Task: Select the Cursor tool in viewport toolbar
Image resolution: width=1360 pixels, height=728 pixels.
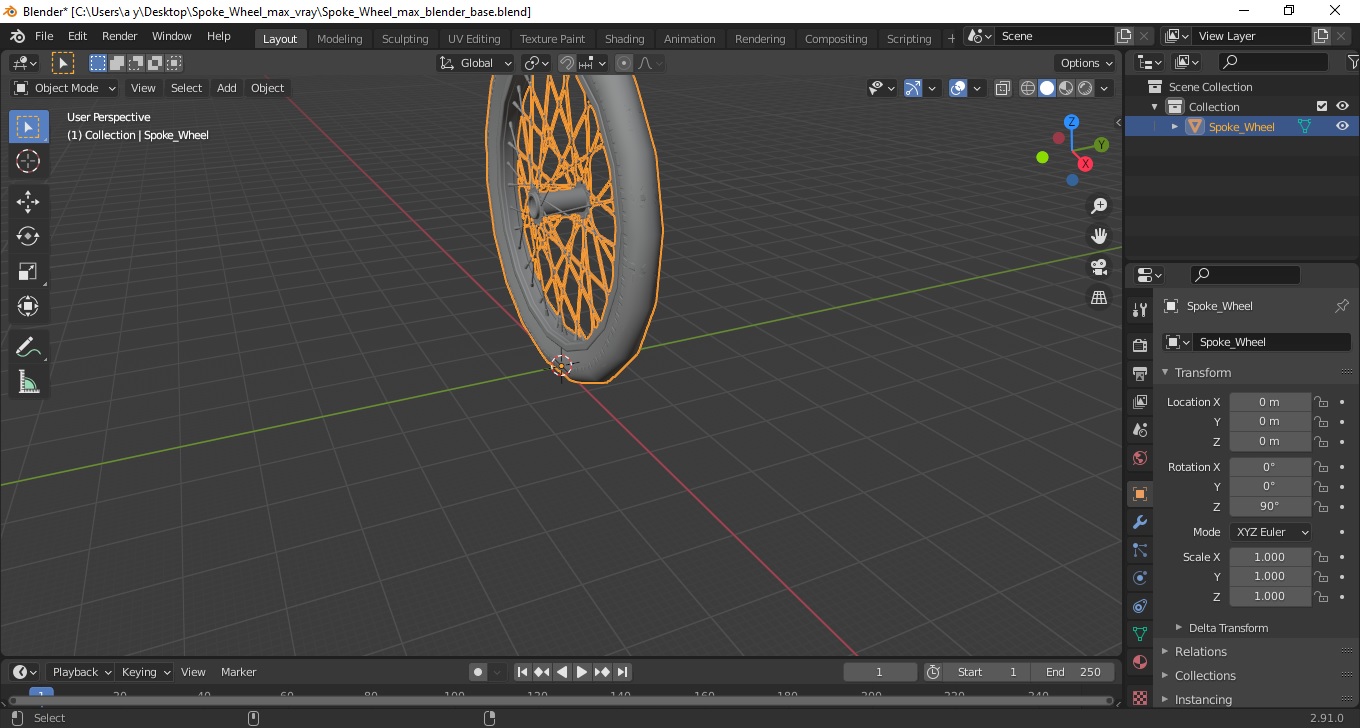Action: click(28, 161)
